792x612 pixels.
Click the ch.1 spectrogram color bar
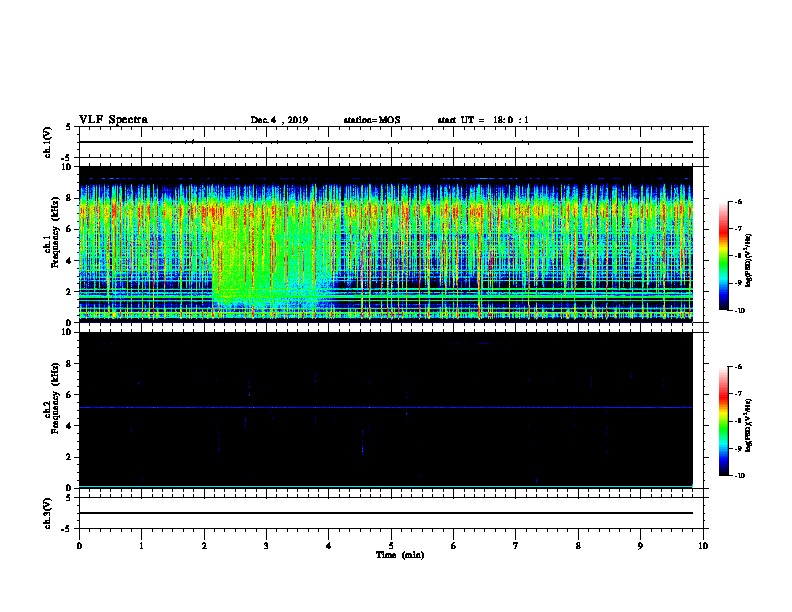(x=724, y=256)
